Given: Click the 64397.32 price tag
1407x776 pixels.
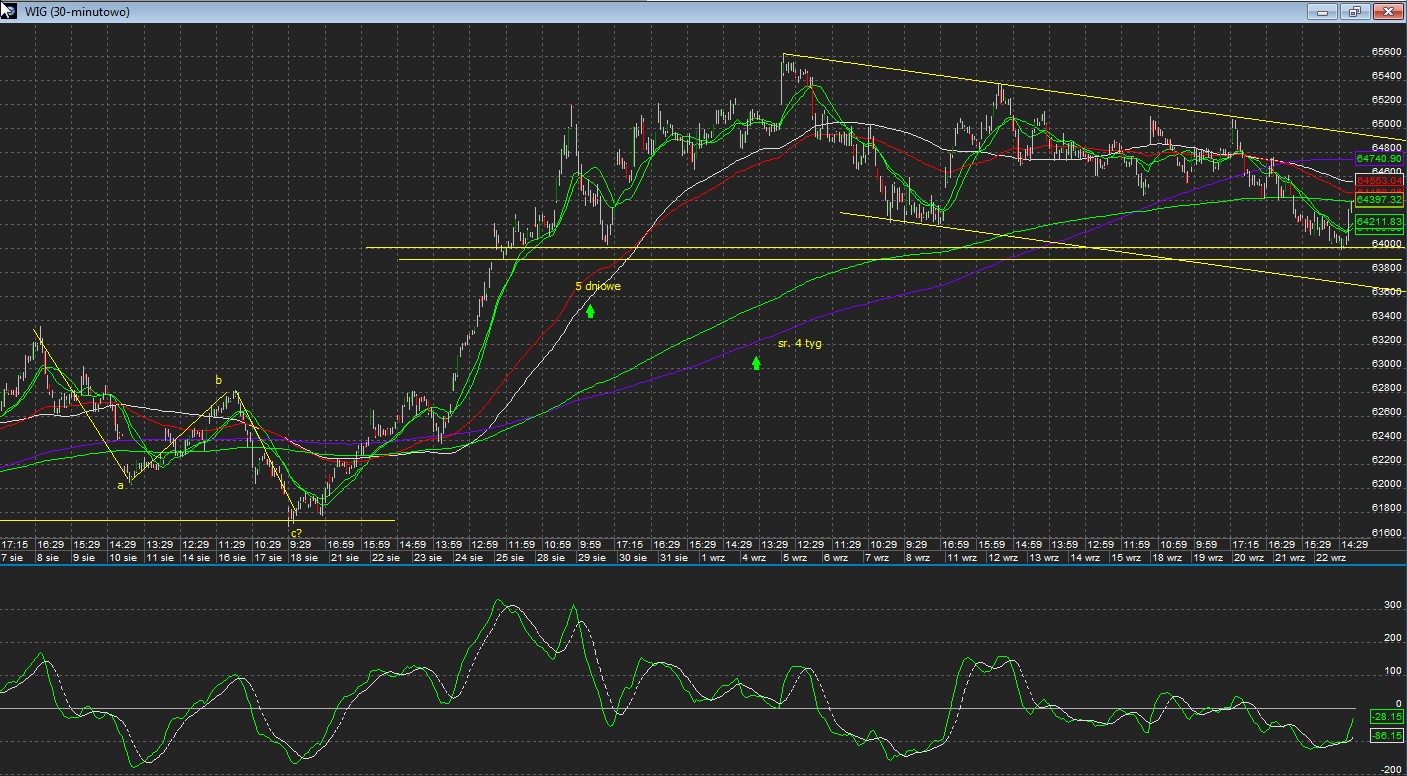Looking at the screenshot, I should (1379, 200).
